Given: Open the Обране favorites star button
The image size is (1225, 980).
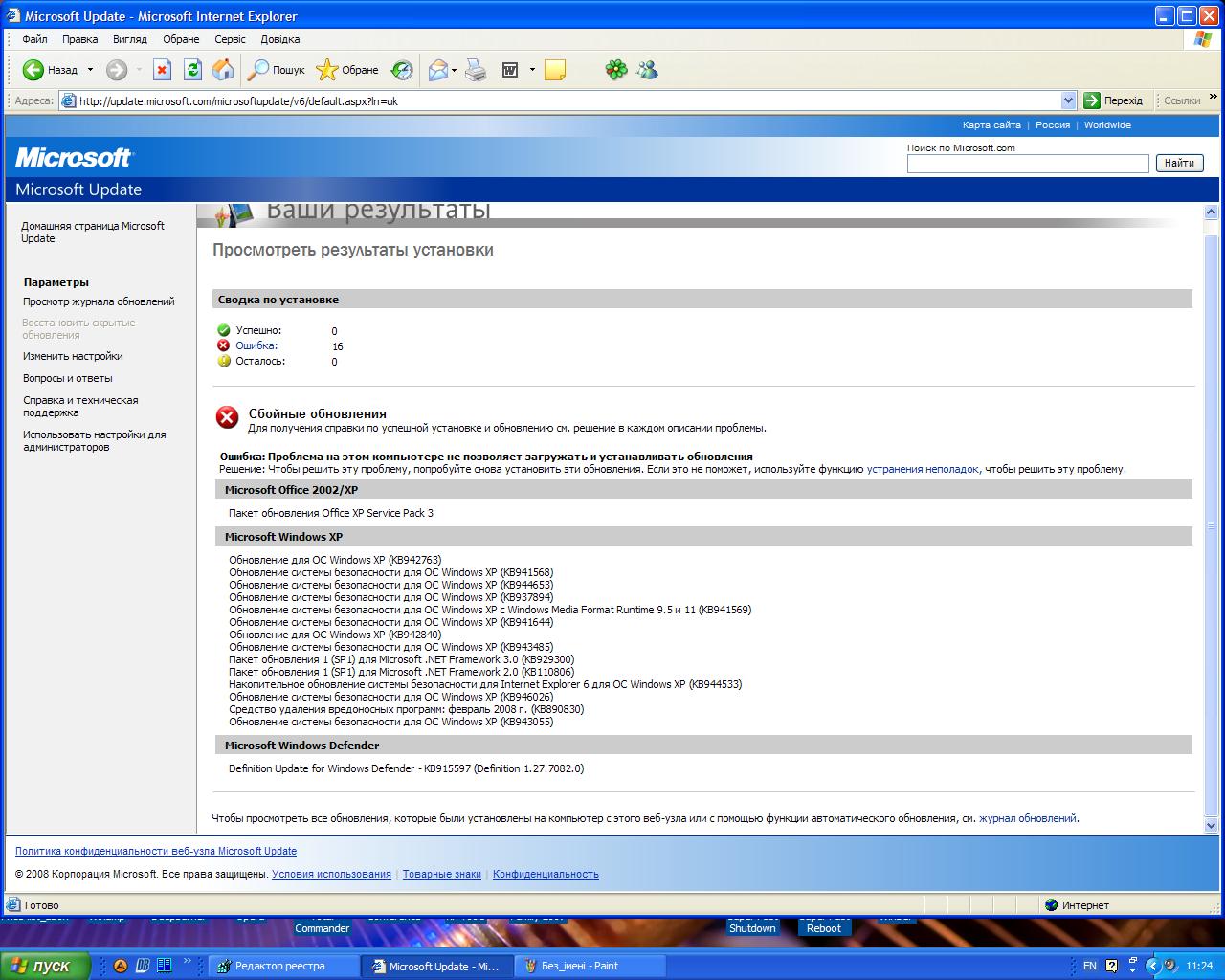Looking at the screenshot, I should click(347, 70).
